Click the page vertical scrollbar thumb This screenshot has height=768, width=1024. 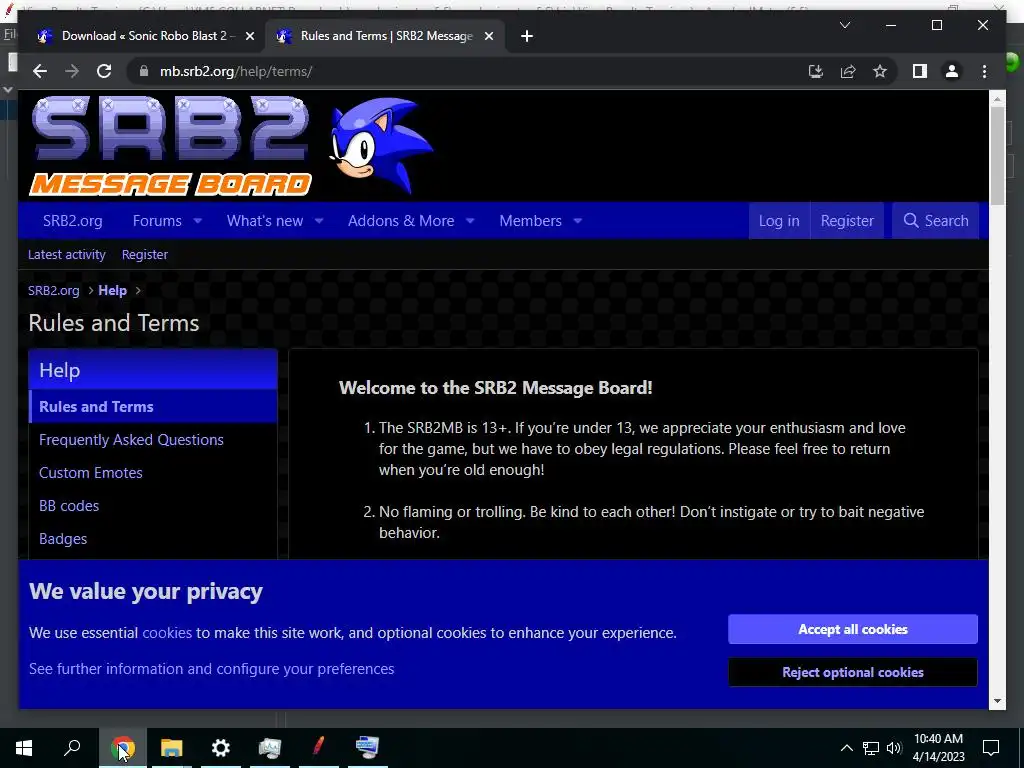(x=997, y=155)
